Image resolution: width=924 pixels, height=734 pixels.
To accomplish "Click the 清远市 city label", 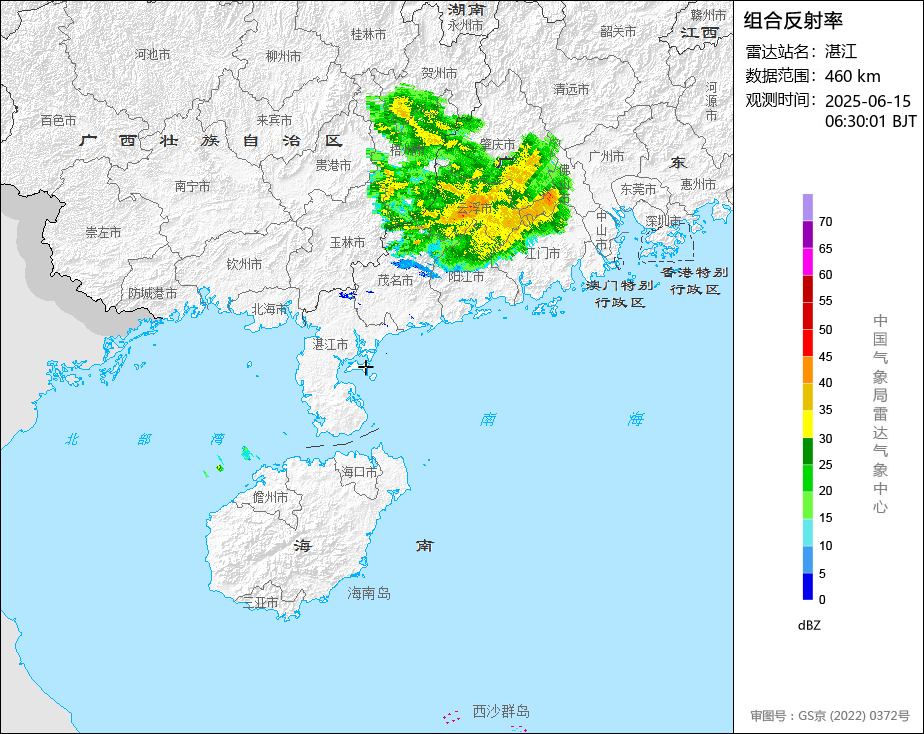I will 572,89.
